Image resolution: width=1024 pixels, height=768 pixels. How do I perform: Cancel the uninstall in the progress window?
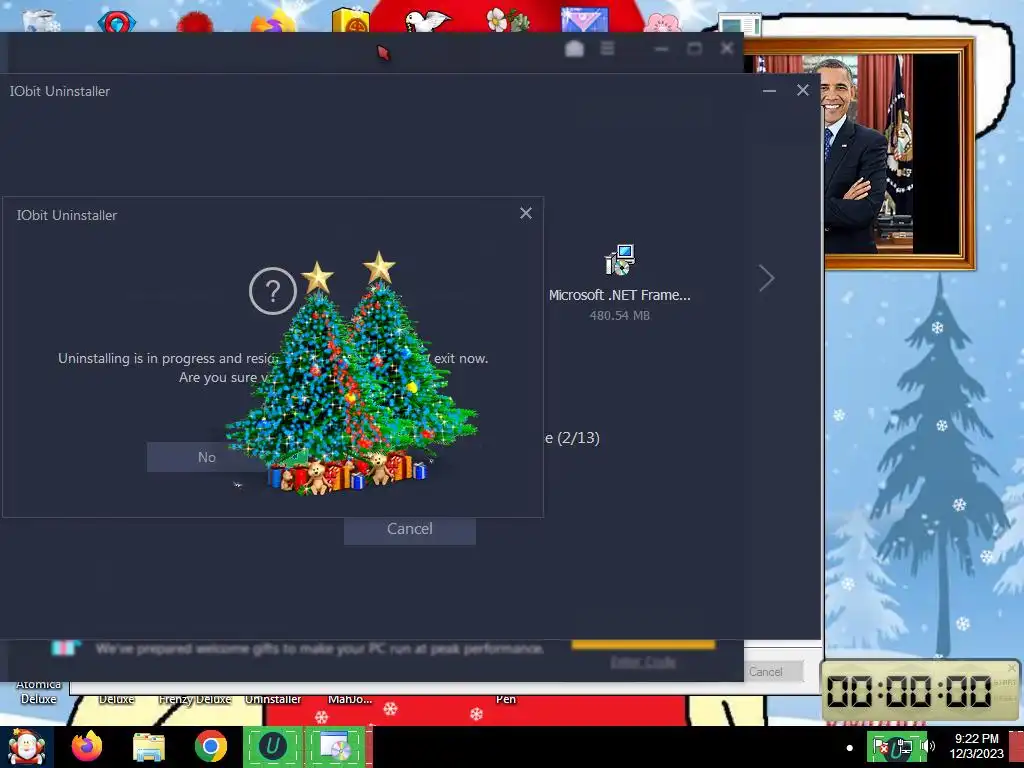409,529
